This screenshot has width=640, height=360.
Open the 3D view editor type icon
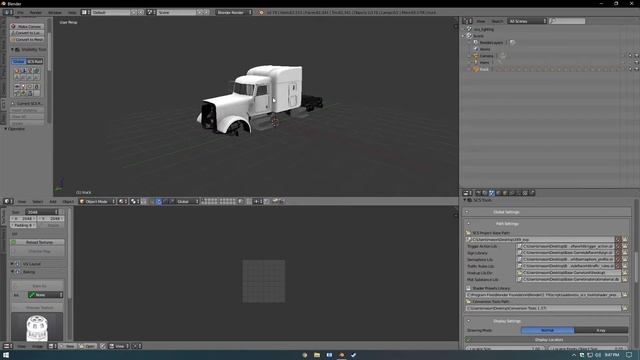(x=8, y=201)
